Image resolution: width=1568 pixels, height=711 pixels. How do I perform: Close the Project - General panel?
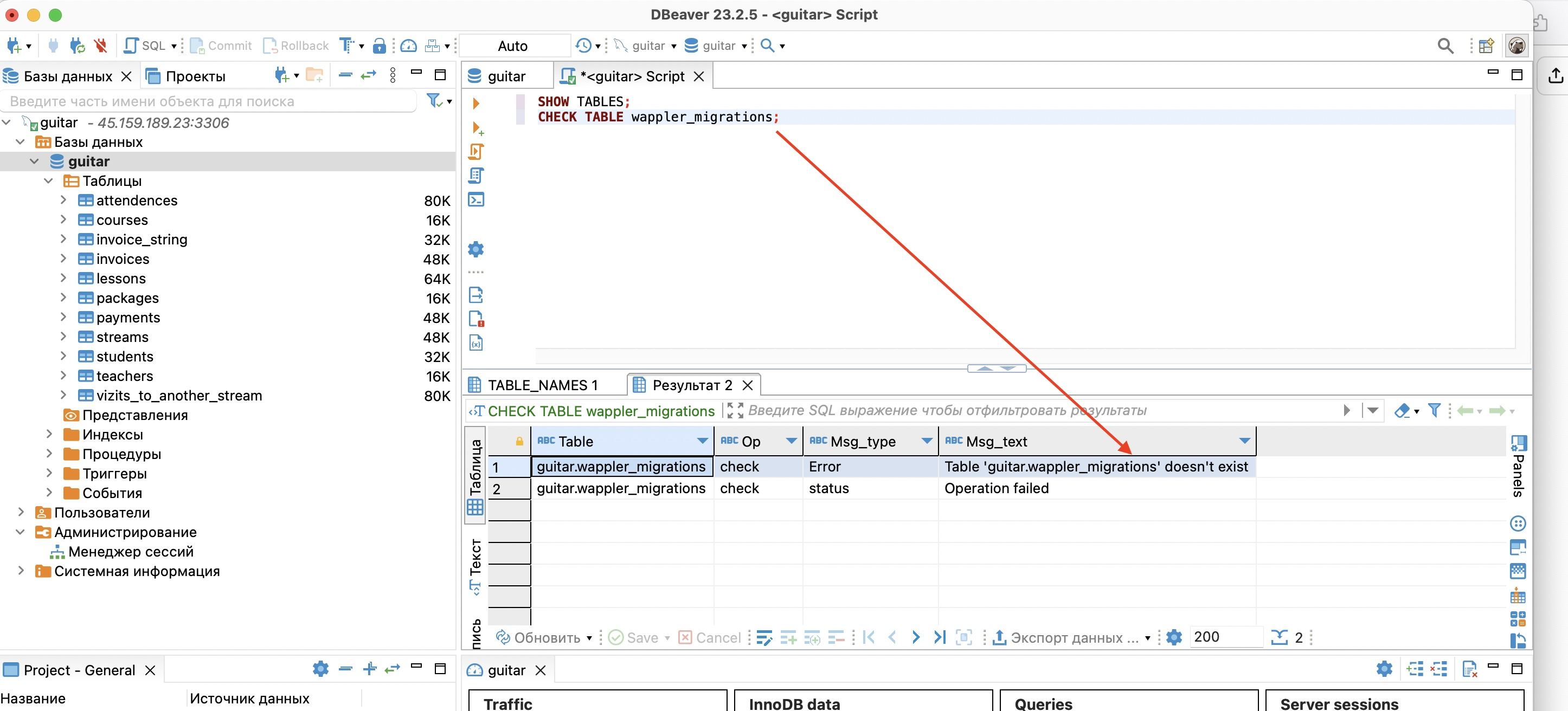tap(150, 670)
